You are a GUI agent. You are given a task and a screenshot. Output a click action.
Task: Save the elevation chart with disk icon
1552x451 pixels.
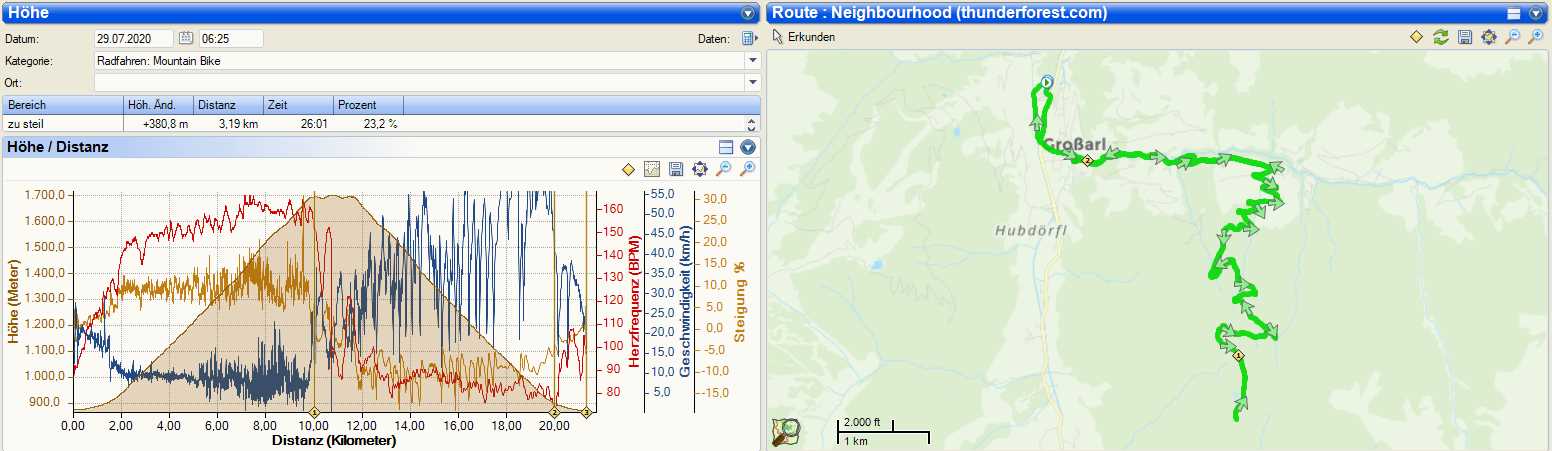676,169
